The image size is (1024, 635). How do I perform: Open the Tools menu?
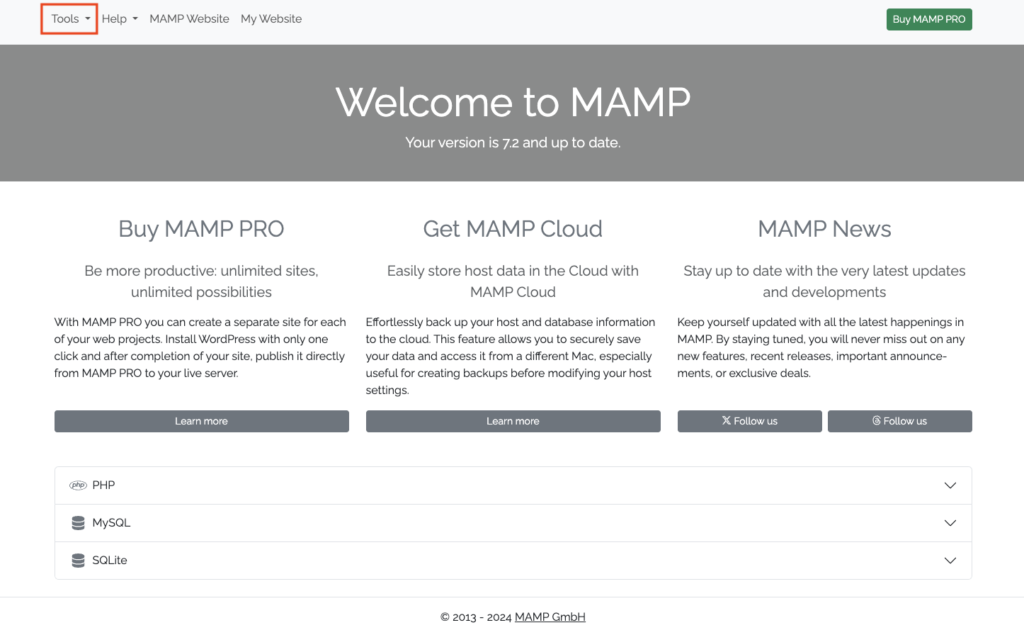[66, 19]
